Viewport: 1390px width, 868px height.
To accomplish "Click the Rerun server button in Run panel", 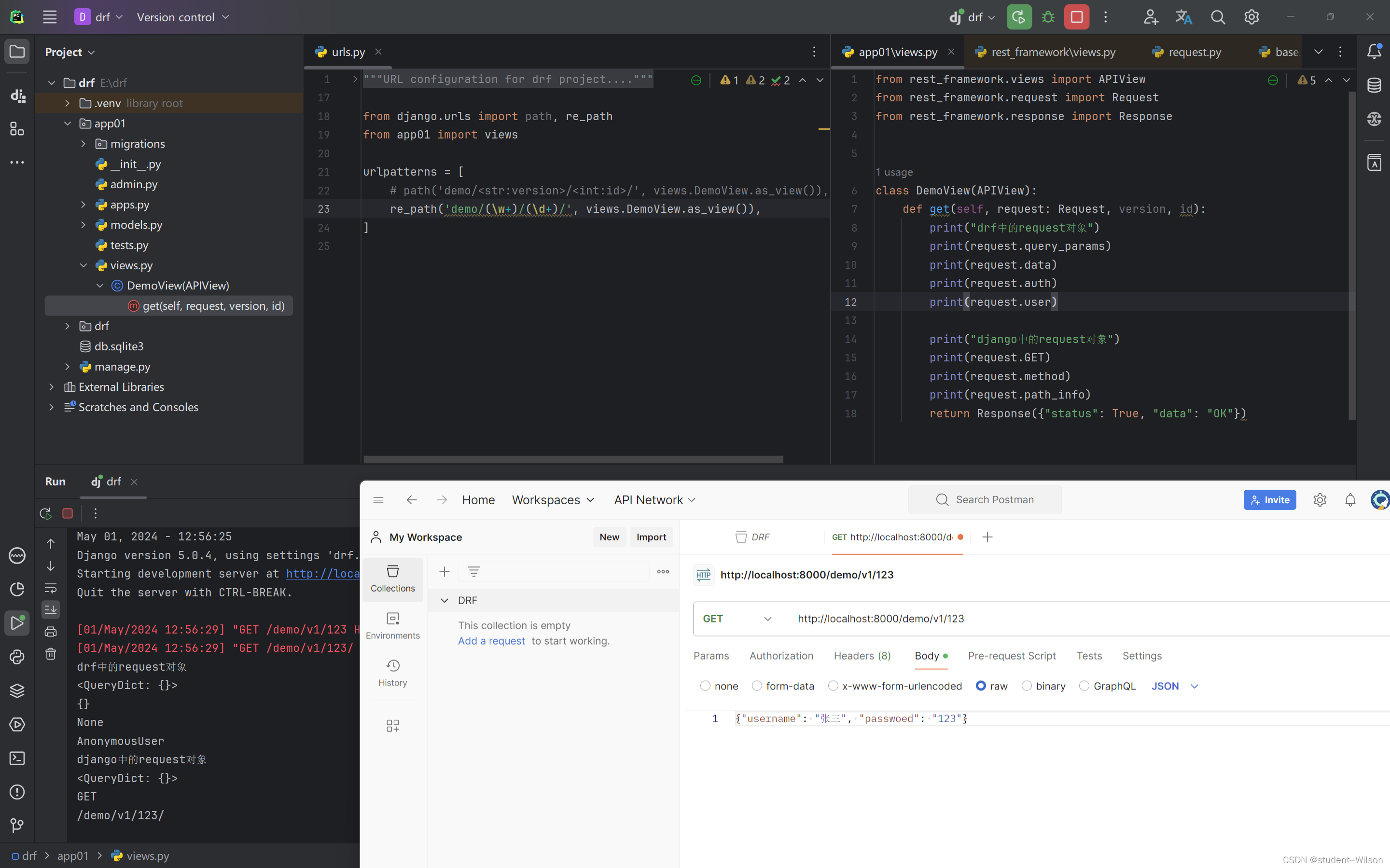I will (45, 513).
